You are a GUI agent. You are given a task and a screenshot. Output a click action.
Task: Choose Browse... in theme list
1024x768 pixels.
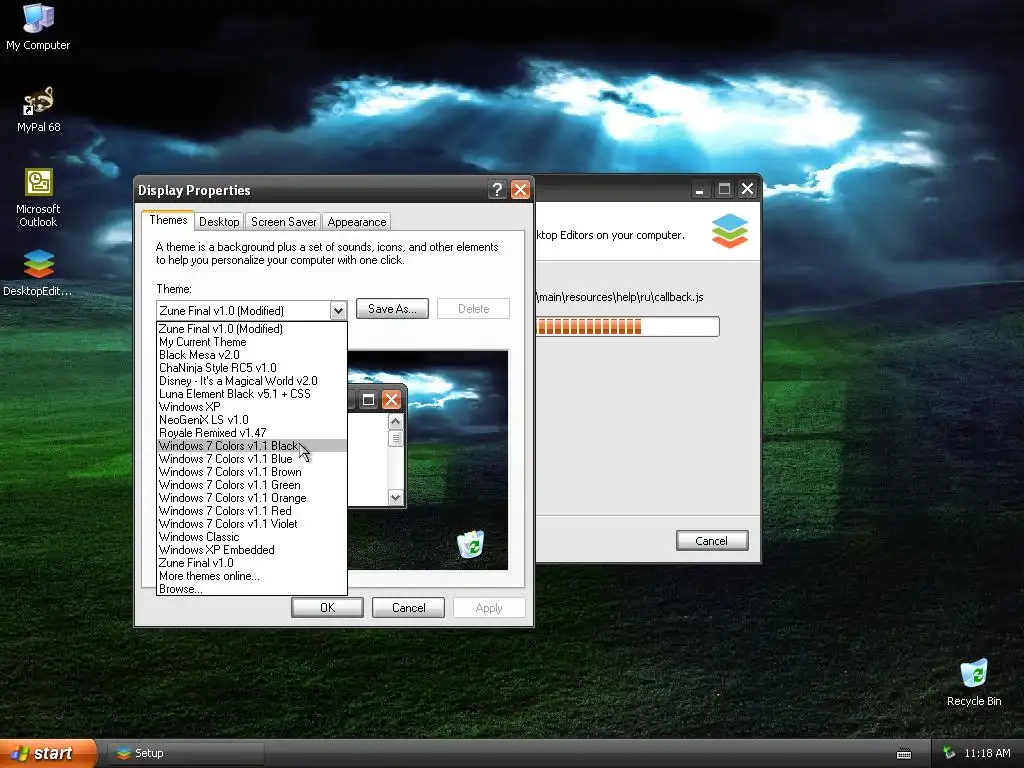(x=251, y=588)
